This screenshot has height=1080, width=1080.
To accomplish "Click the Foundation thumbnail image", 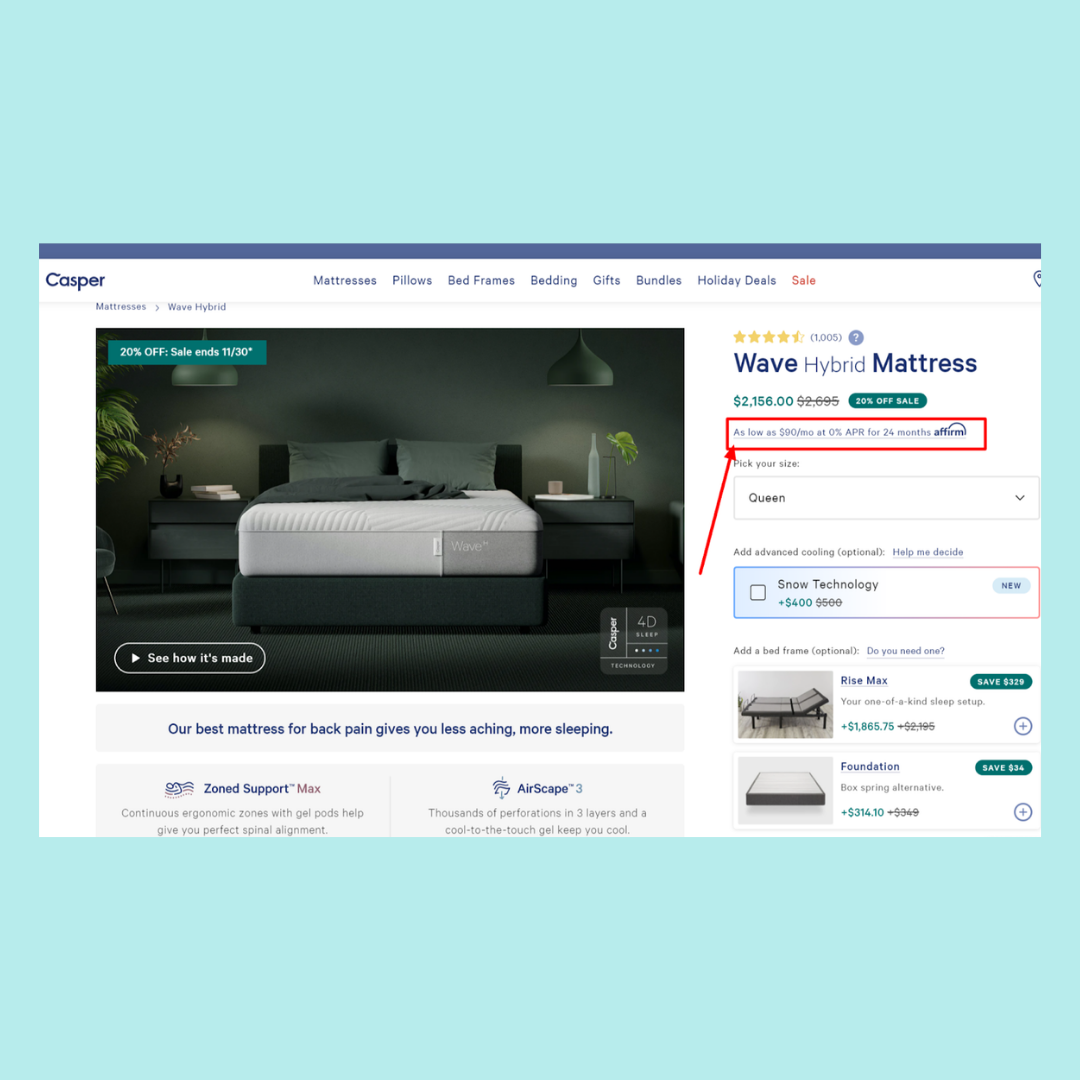I will 785,790.
